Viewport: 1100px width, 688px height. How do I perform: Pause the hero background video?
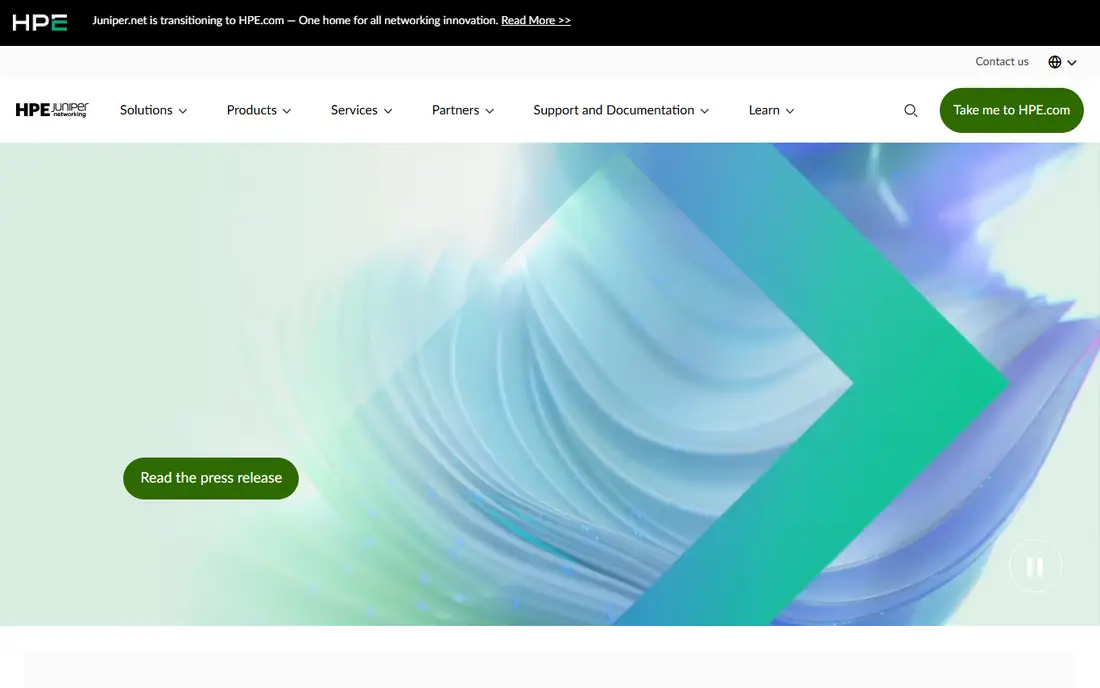click(1035, 566)
